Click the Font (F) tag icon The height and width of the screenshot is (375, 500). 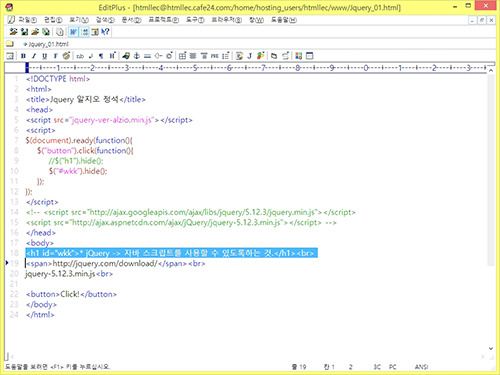coord(55,56)
